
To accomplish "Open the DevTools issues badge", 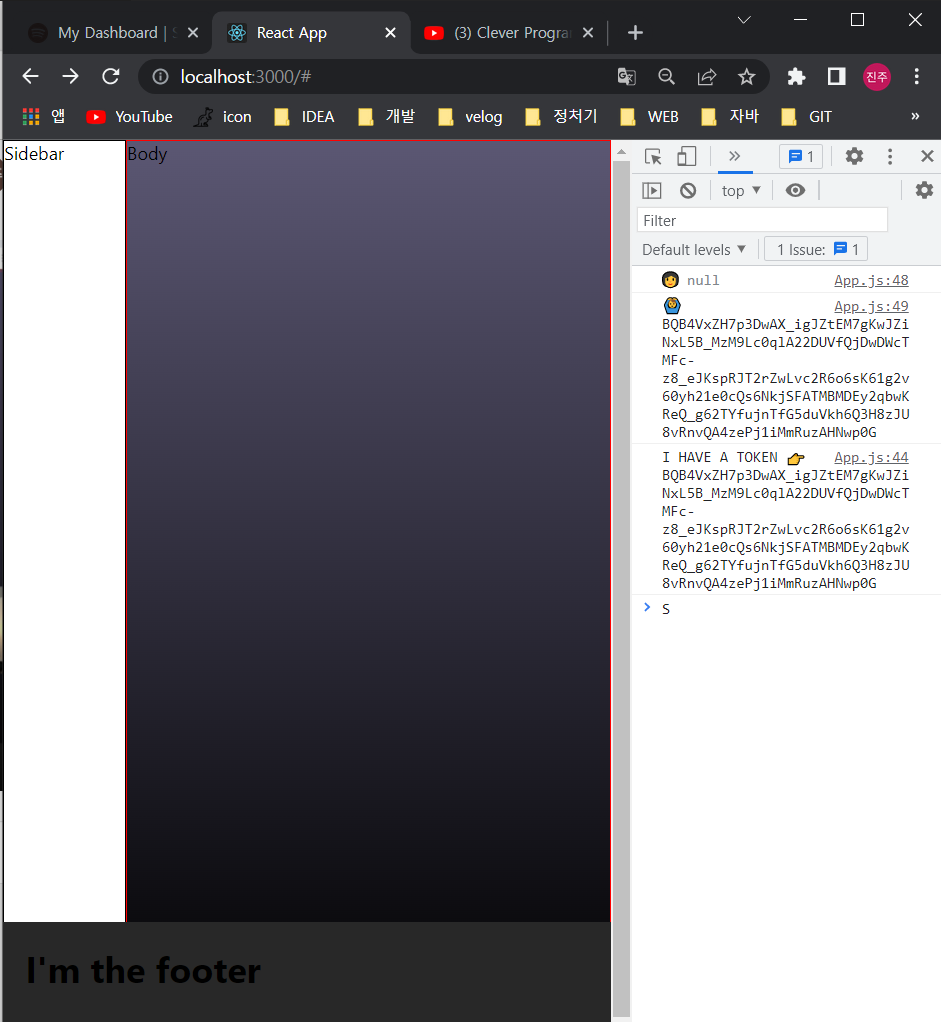I will click(801, 156).
